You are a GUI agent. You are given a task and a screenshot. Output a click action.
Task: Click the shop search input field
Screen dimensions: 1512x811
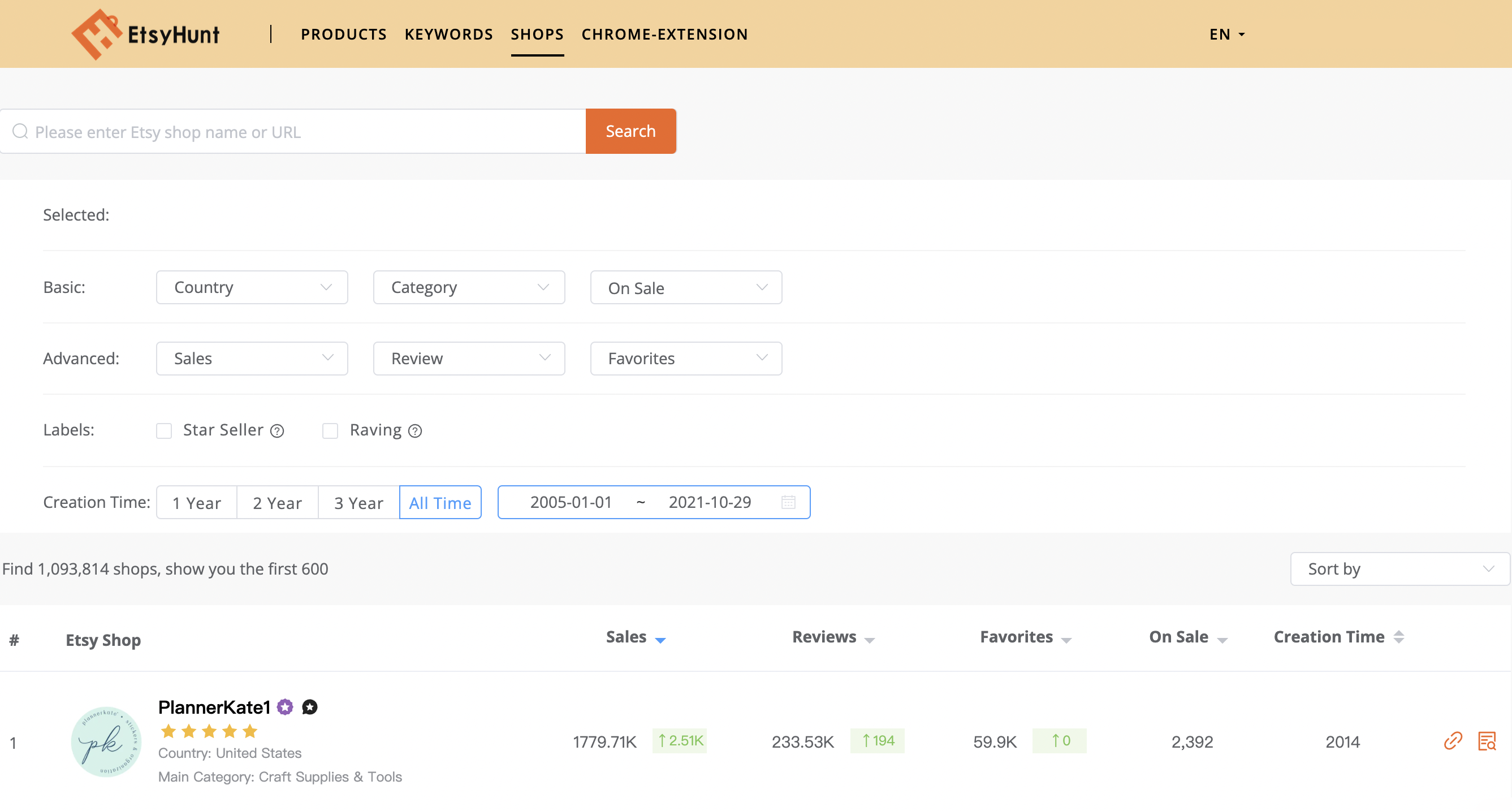tap(293, 131)
